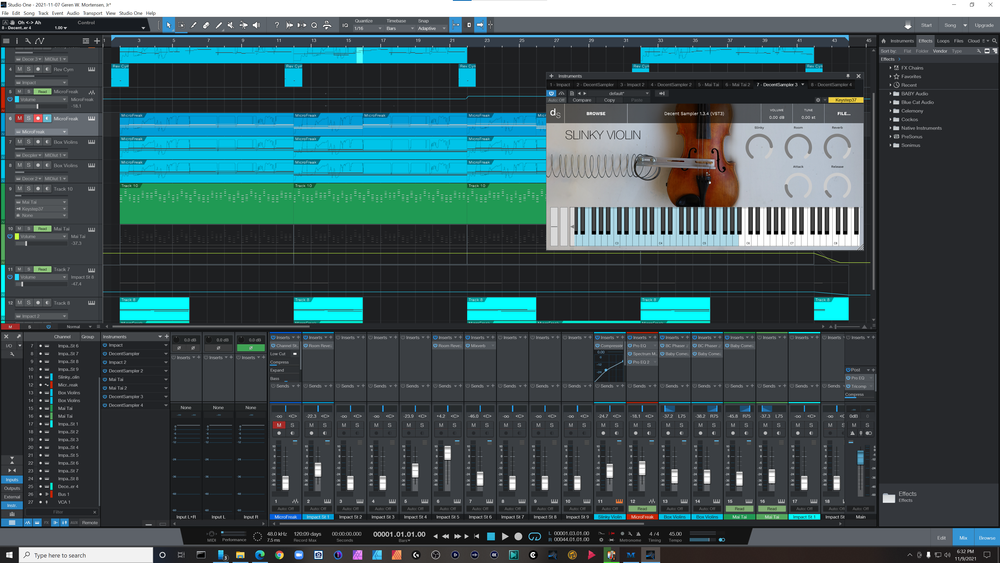
Task: Mute the Rev Cym track 4
Action: tap(19, 69)
